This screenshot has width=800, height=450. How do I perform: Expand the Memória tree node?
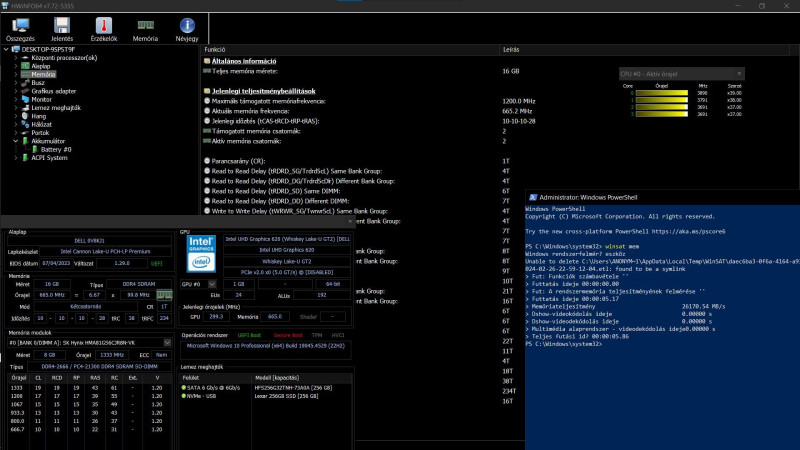tap(16, 74)
